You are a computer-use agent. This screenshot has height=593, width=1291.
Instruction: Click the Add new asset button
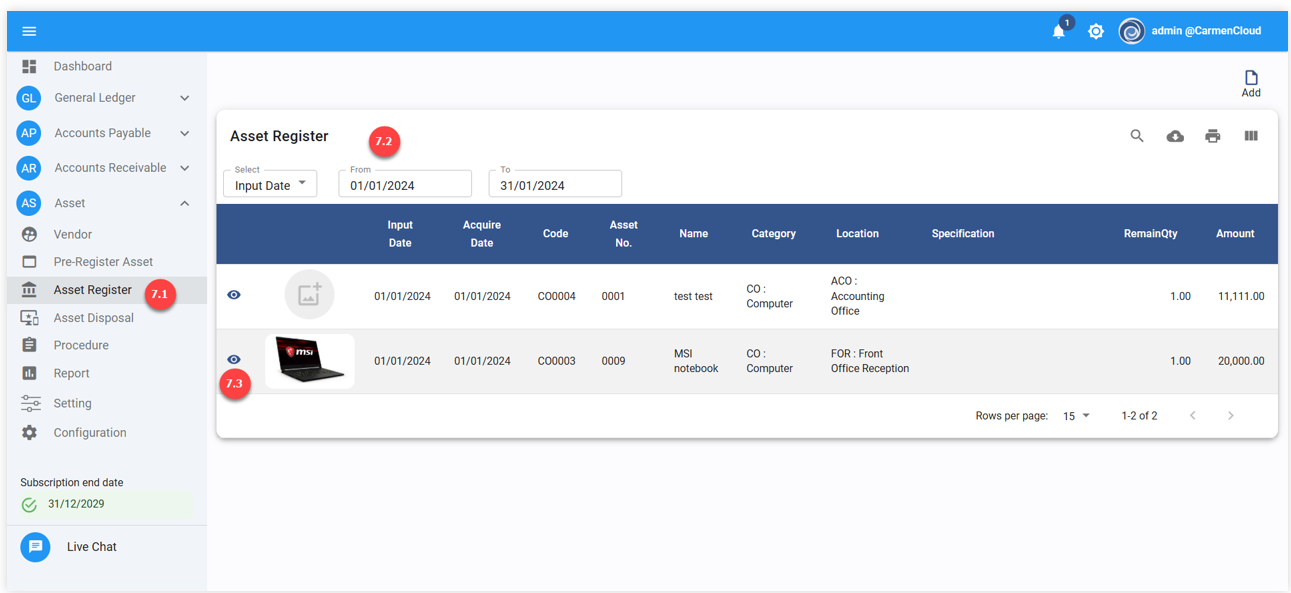pyautogui.click(x=1251, y=83)
